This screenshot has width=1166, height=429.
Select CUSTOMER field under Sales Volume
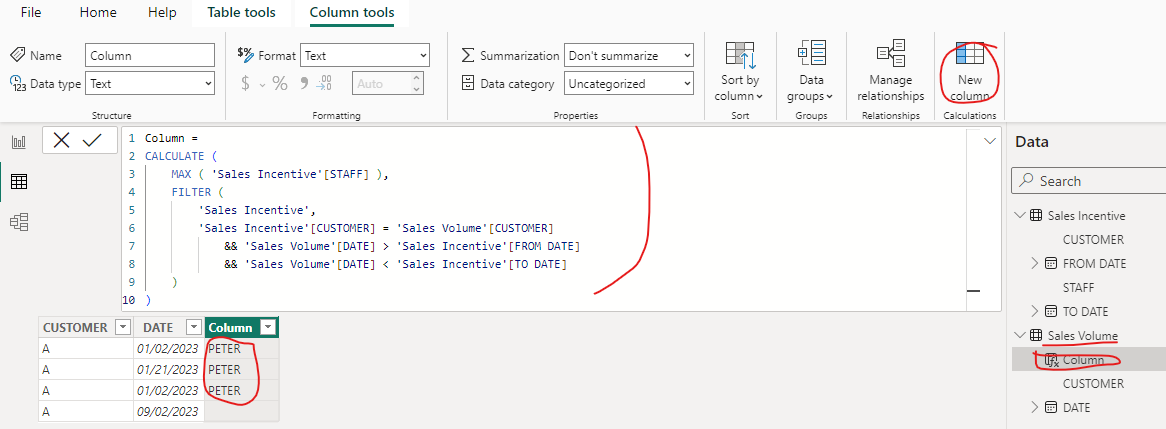point(1093,384)
